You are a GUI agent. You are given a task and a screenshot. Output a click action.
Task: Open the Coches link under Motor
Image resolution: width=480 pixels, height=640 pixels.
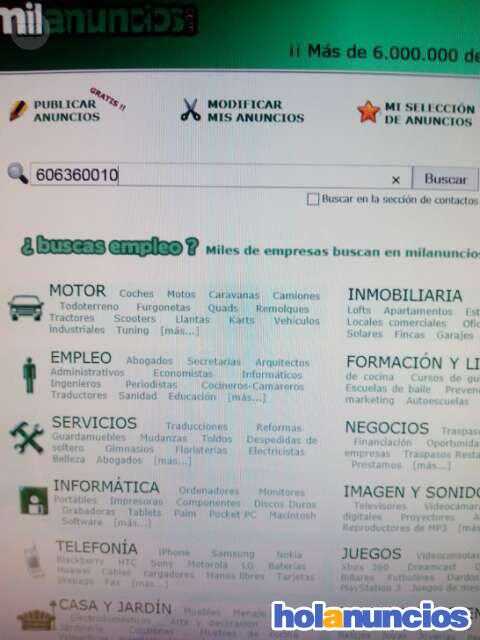click(136, 293)
